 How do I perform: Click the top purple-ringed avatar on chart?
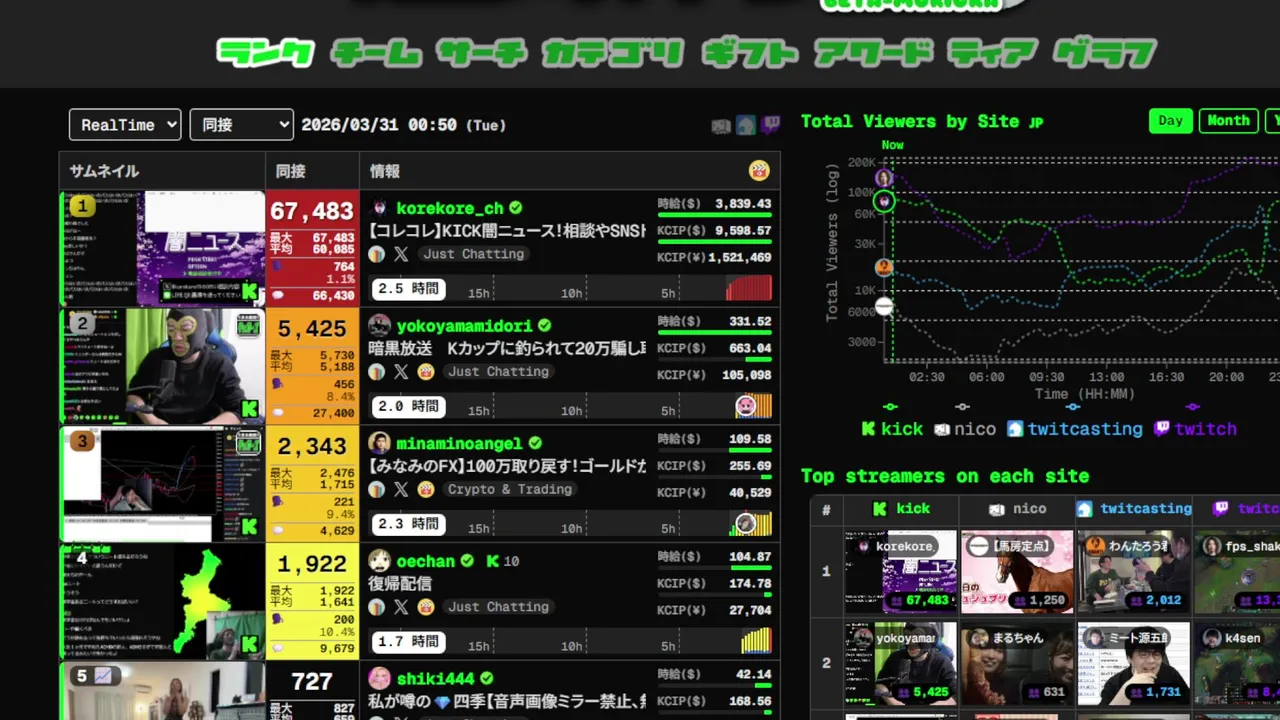pos(884,179)
